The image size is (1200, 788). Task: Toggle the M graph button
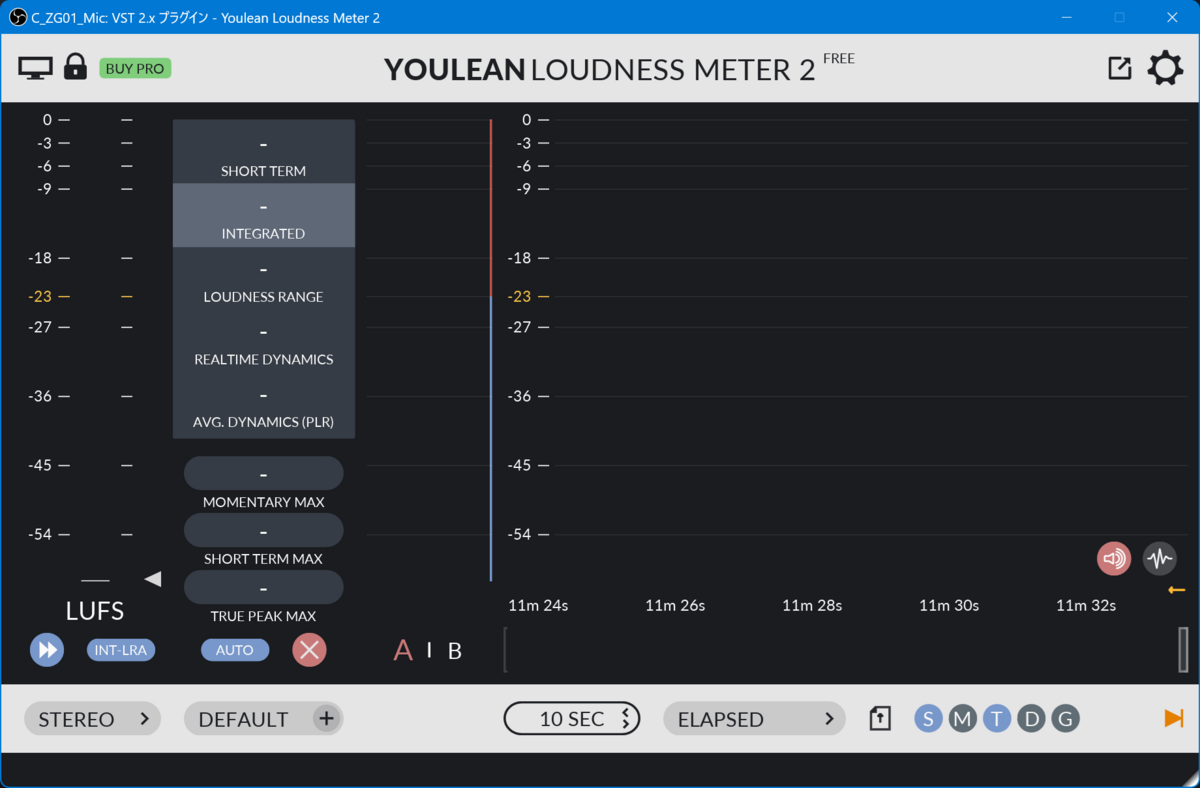962,719
